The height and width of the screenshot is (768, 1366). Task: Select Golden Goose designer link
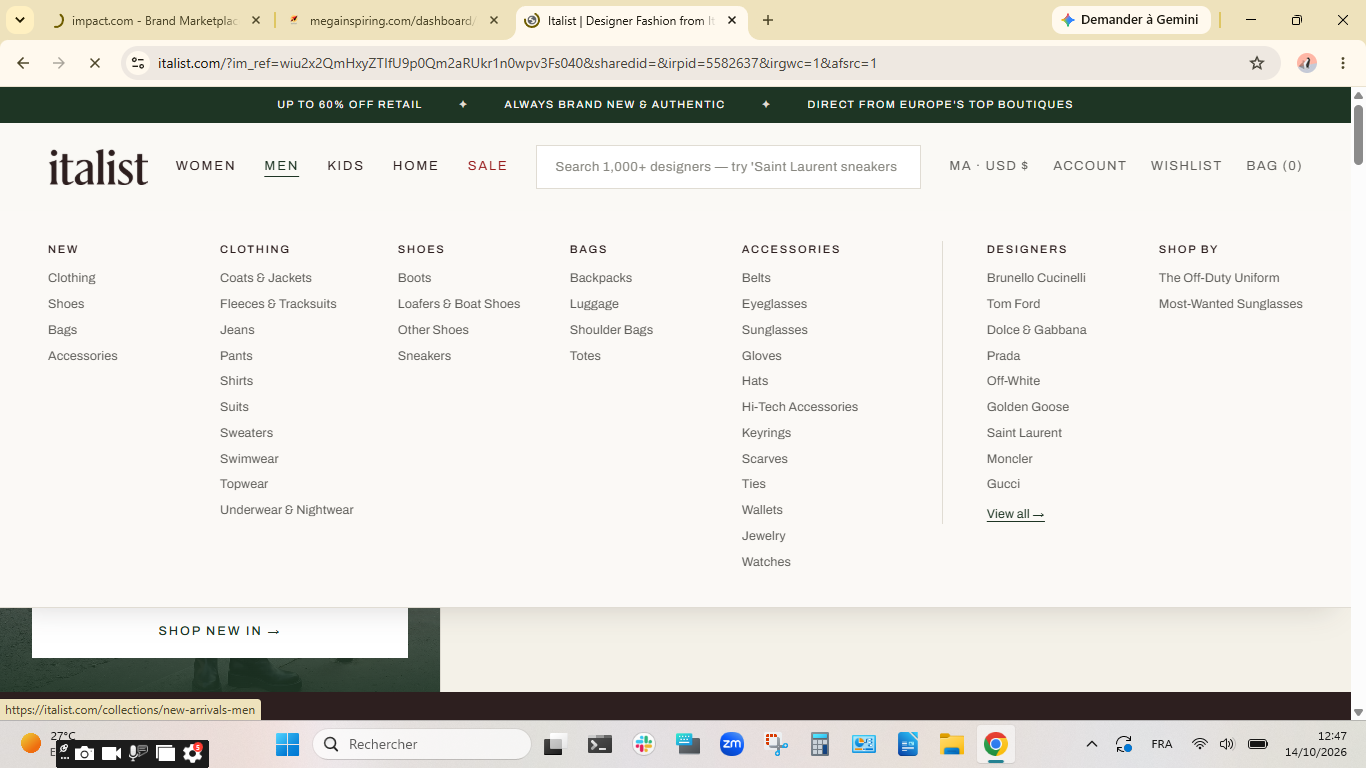pyautogui.click(x=1028, y=407)
